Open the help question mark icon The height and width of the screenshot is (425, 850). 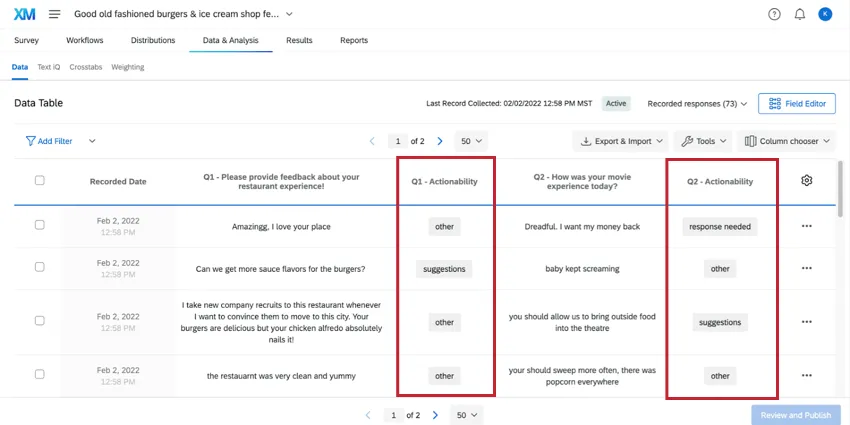tap(774, 14)
